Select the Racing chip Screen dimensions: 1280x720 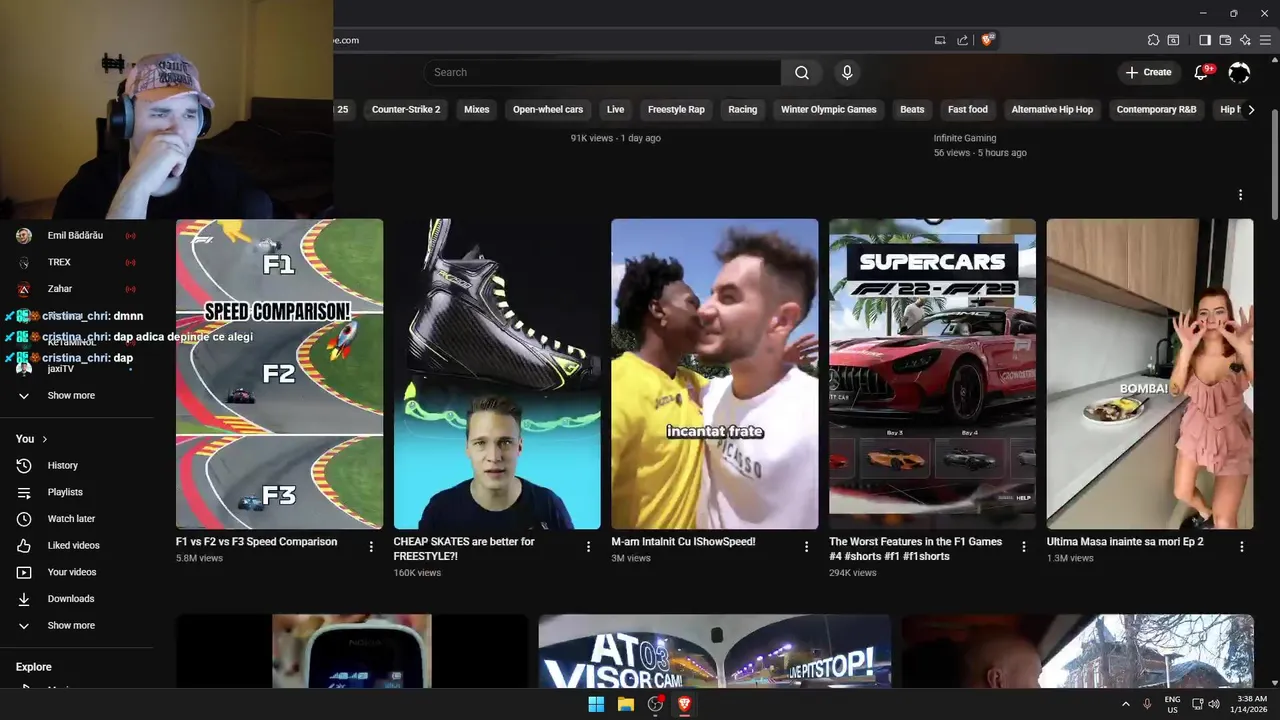point(743,110)
